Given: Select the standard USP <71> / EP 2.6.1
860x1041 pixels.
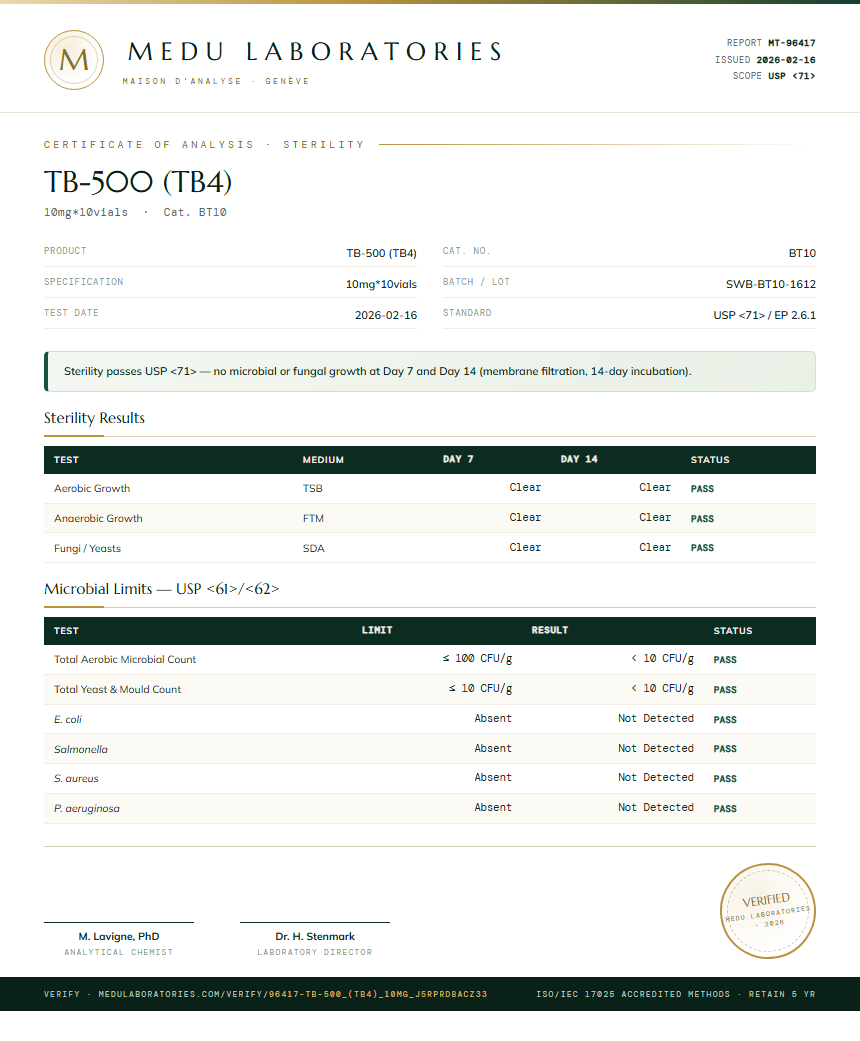Looking at the screenshot, I should (x=764, y=315).
